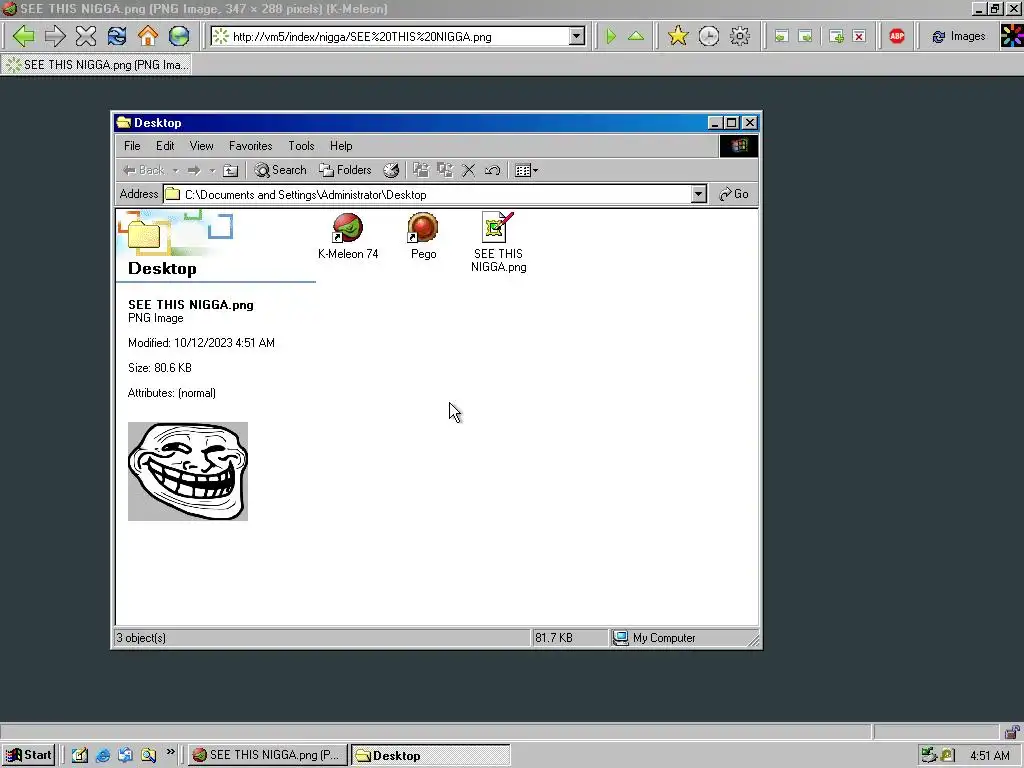Click the green Up triangle icon
The width and height of the screenshot is (1024, 768).
point(635,36)
